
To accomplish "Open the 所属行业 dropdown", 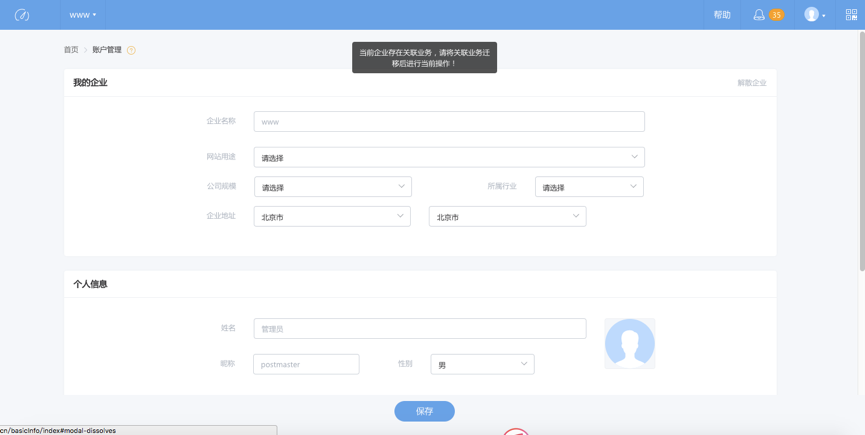I will (x=589, y=186).
